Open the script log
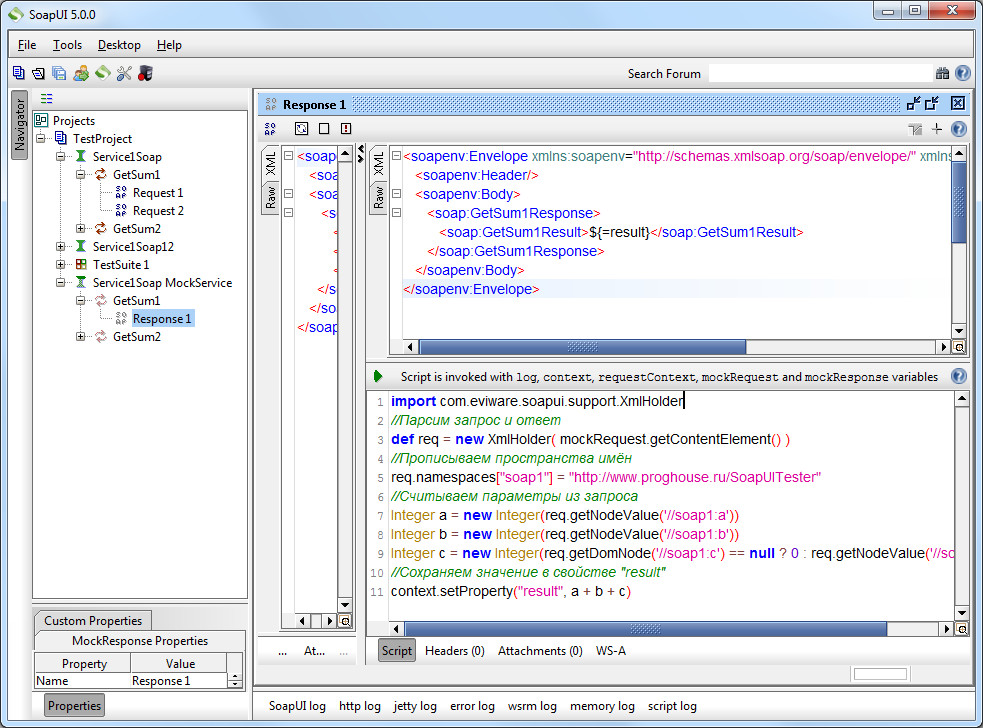 tap(672, 706)
